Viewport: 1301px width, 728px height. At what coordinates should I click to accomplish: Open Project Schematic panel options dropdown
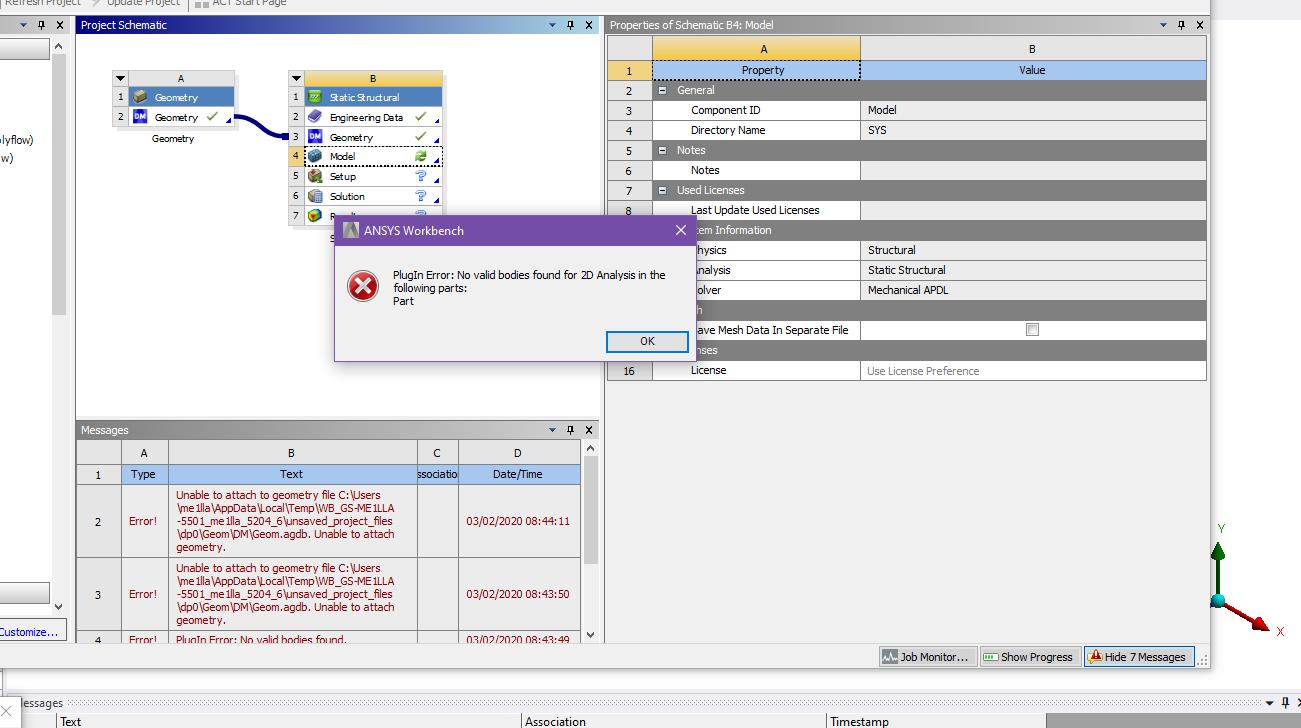pos(553,25)
